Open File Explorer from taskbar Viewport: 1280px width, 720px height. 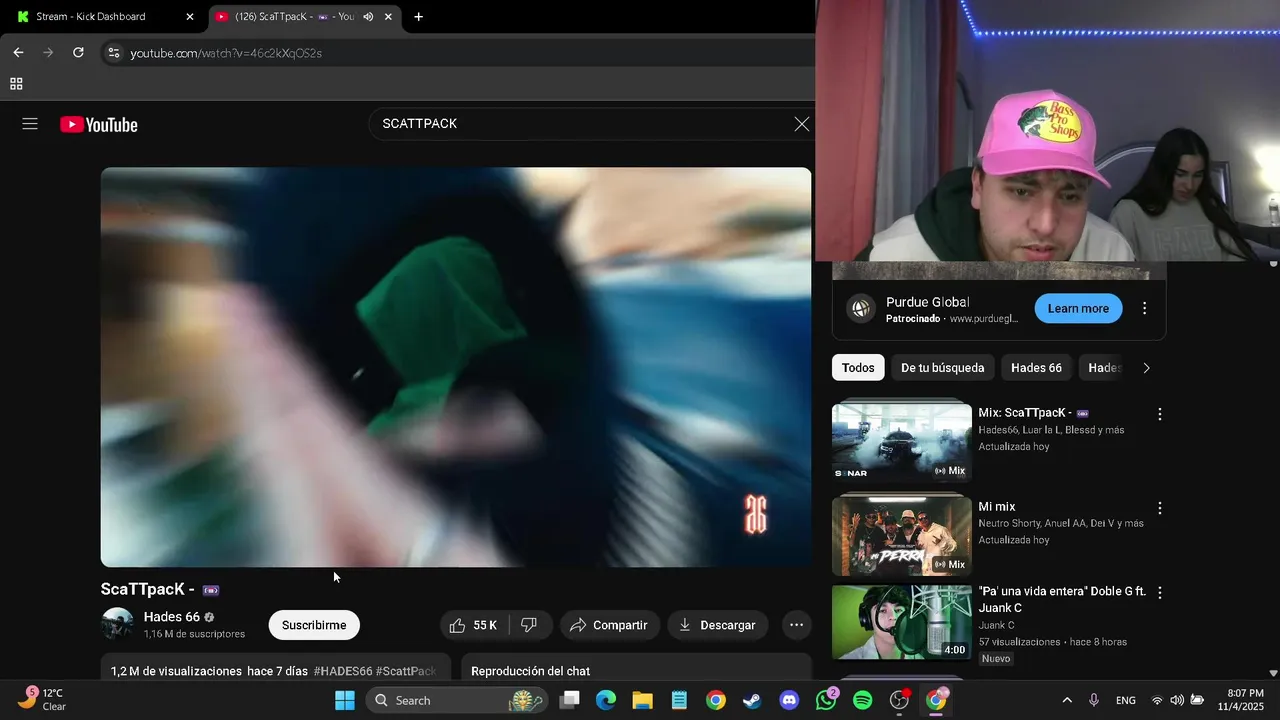click(642, 700)
